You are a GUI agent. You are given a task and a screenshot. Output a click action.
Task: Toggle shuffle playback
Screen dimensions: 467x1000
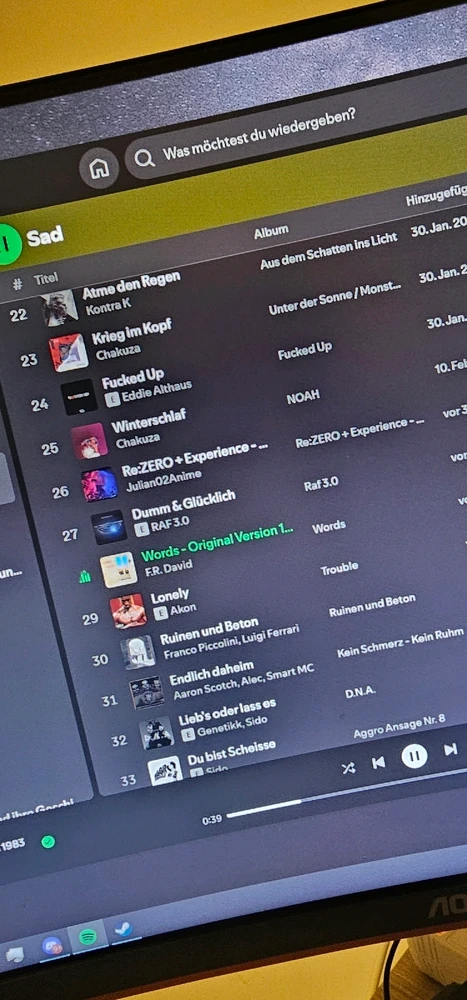[348, 768]
